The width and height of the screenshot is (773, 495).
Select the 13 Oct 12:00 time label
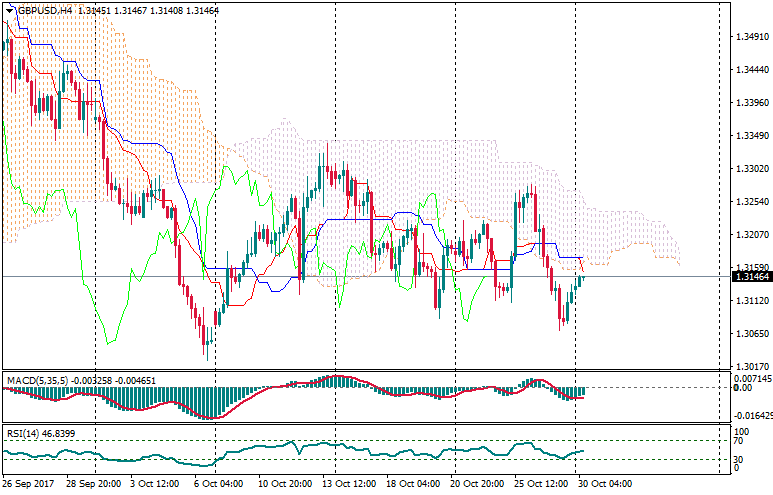(349, 484)
